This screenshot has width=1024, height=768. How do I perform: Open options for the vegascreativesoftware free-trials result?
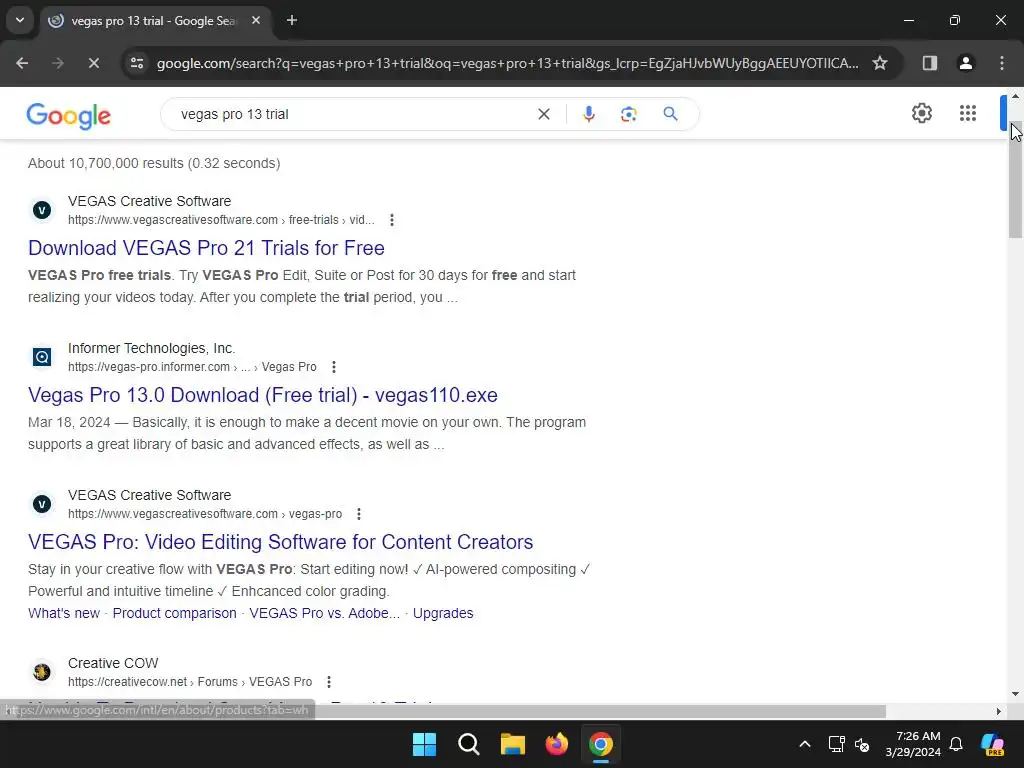tap(392, 220)
